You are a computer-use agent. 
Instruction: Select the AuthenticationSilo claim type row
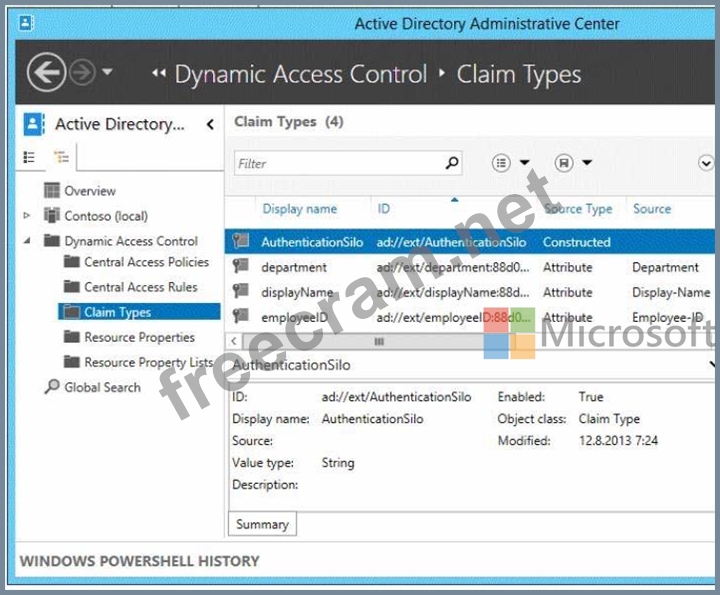(x=469, y=241)
